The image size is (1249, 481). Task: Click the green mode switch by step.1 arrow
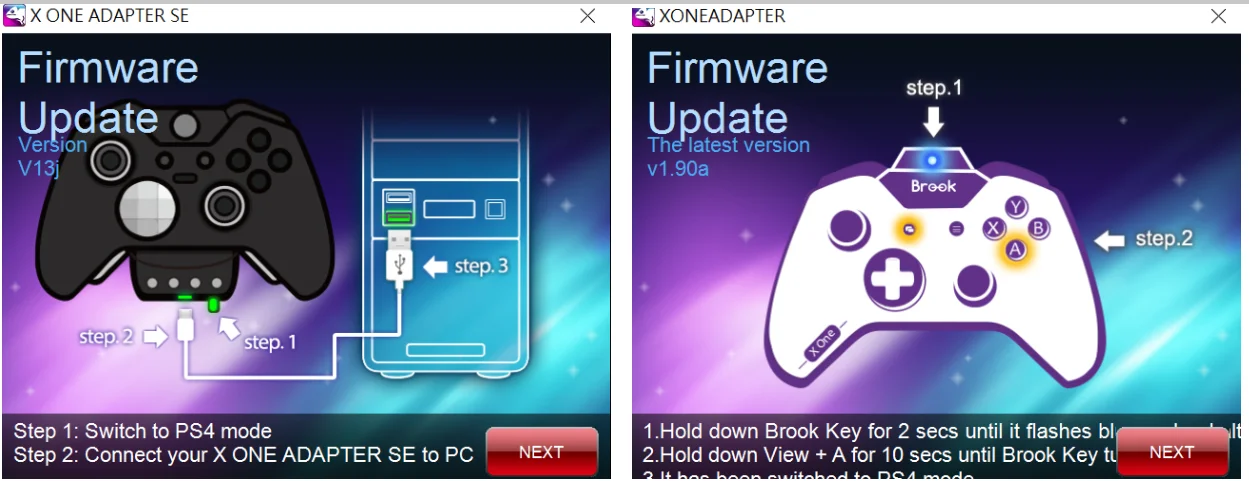click(213, 305)
